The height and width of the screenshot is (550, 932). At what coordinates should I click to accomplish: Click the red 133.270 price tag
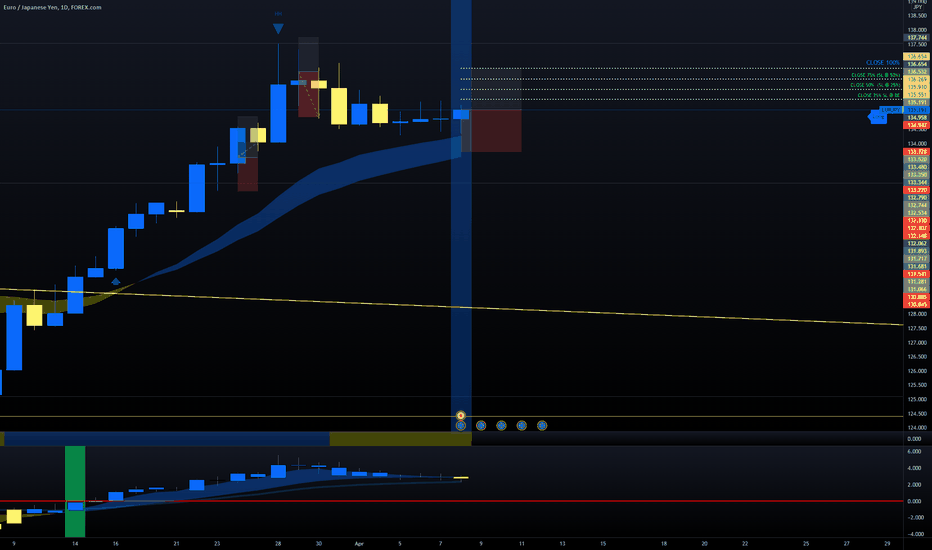[x=917, y=190]
